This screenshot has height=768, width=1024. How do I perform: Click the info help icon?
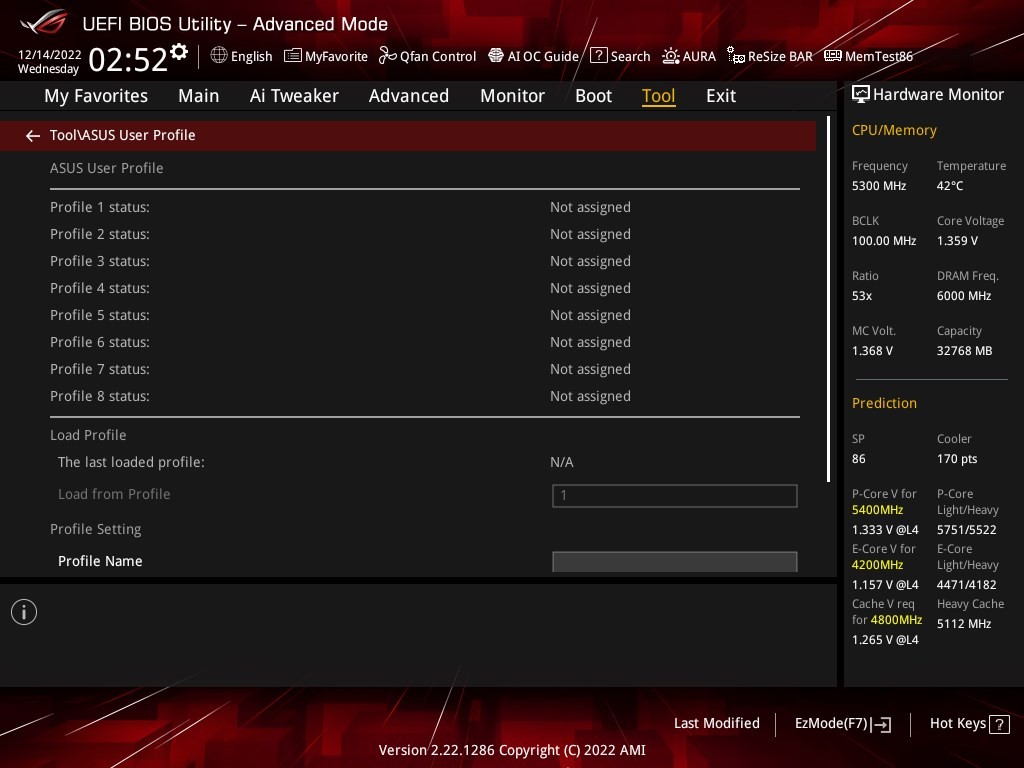coord(24,612)
